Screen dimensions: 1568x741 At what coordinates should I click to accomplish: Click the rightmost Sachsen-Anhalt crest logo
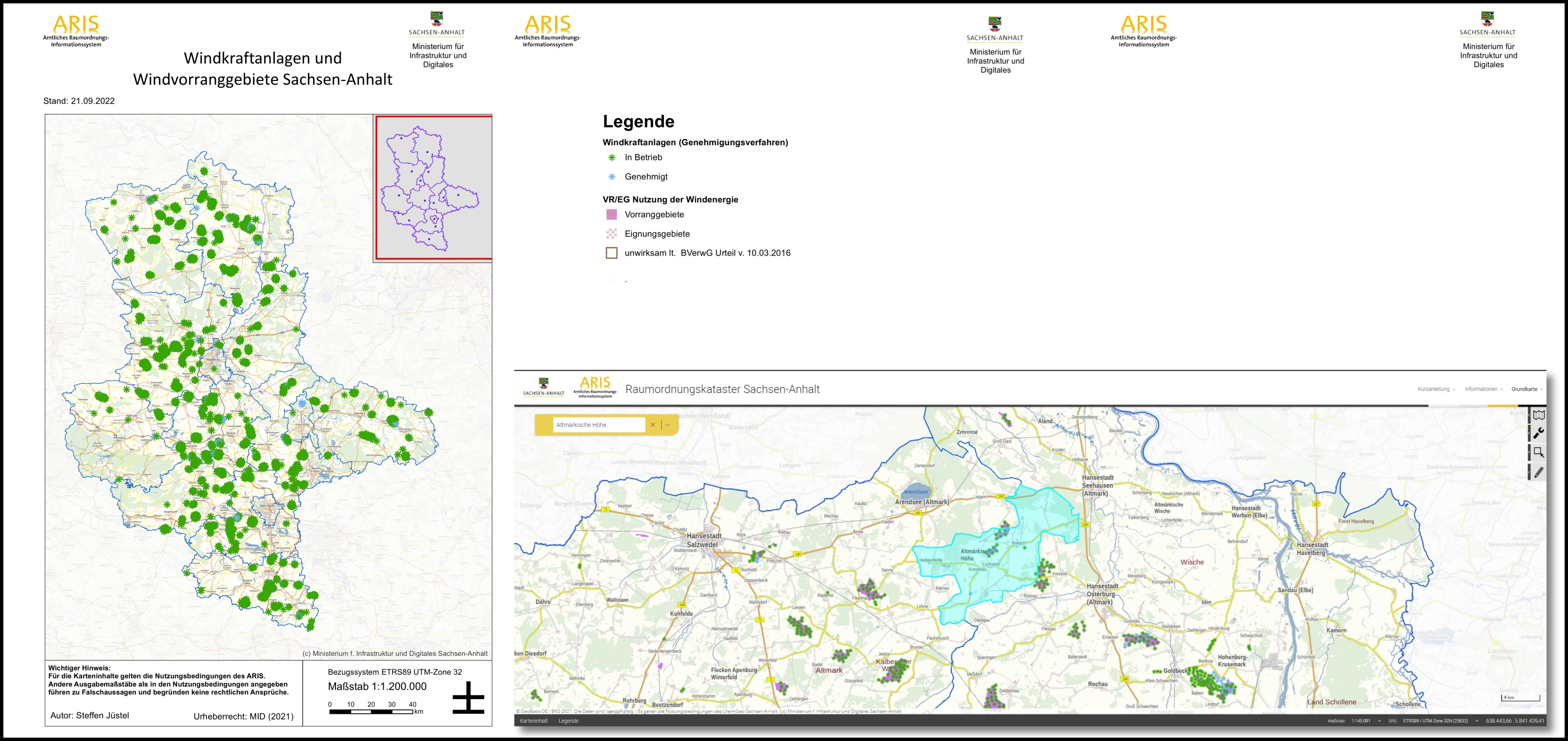1488,23
